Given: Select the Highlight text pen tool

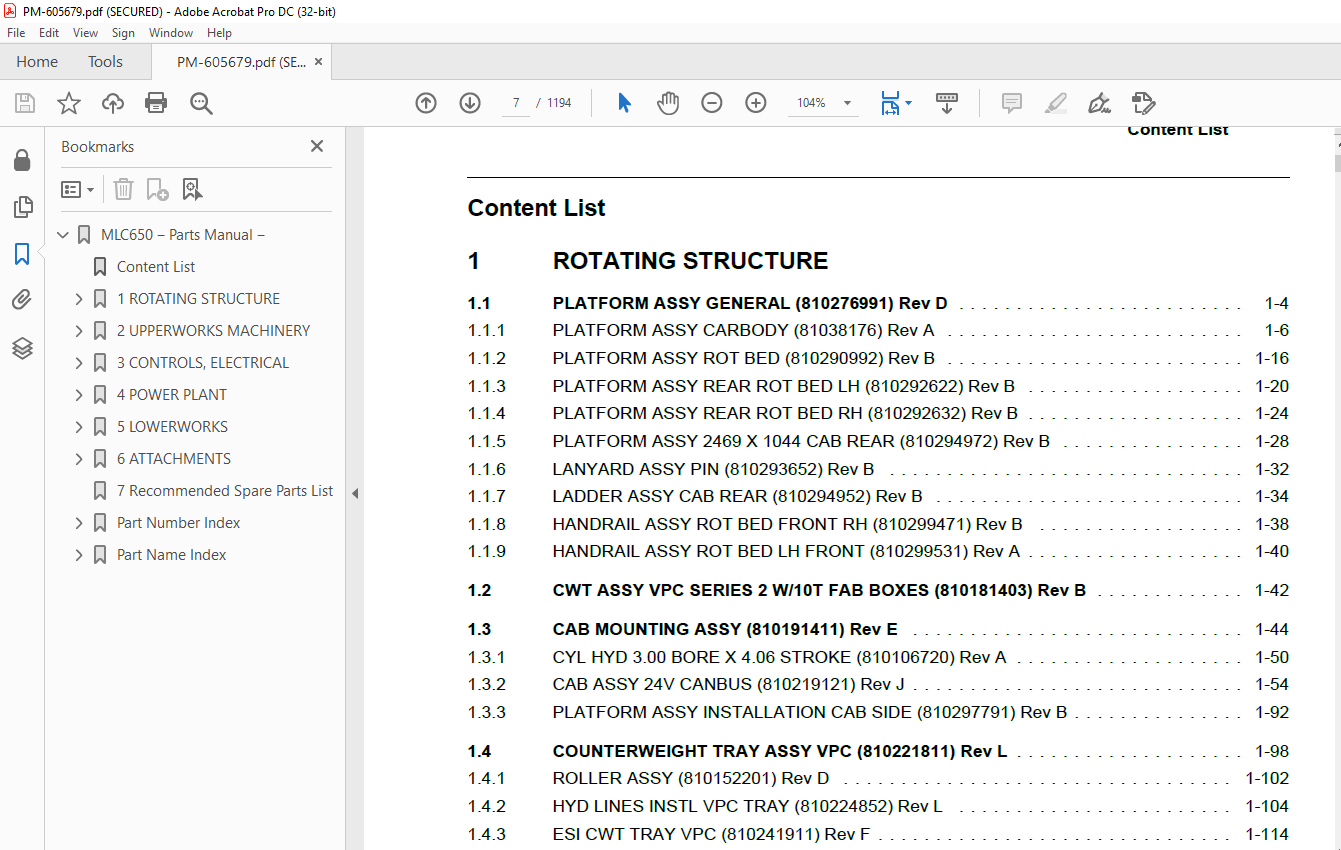Looking at the screenshot, I should tap(1055, 103).
